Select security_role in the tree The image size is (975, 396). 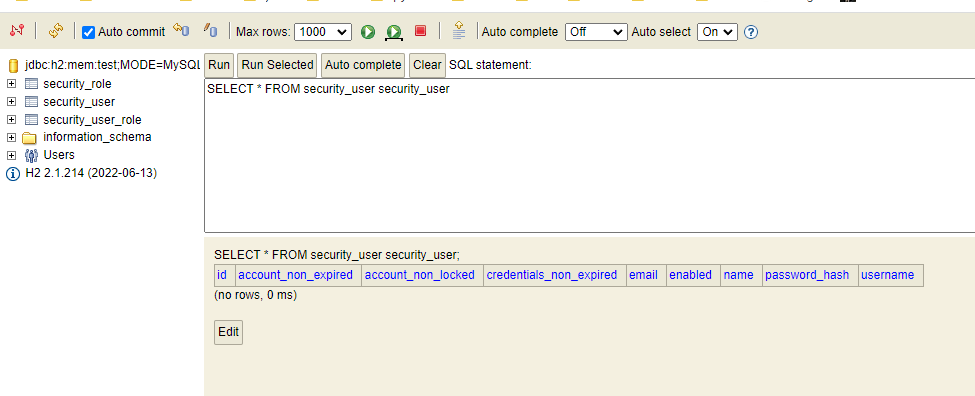(77, 83)
